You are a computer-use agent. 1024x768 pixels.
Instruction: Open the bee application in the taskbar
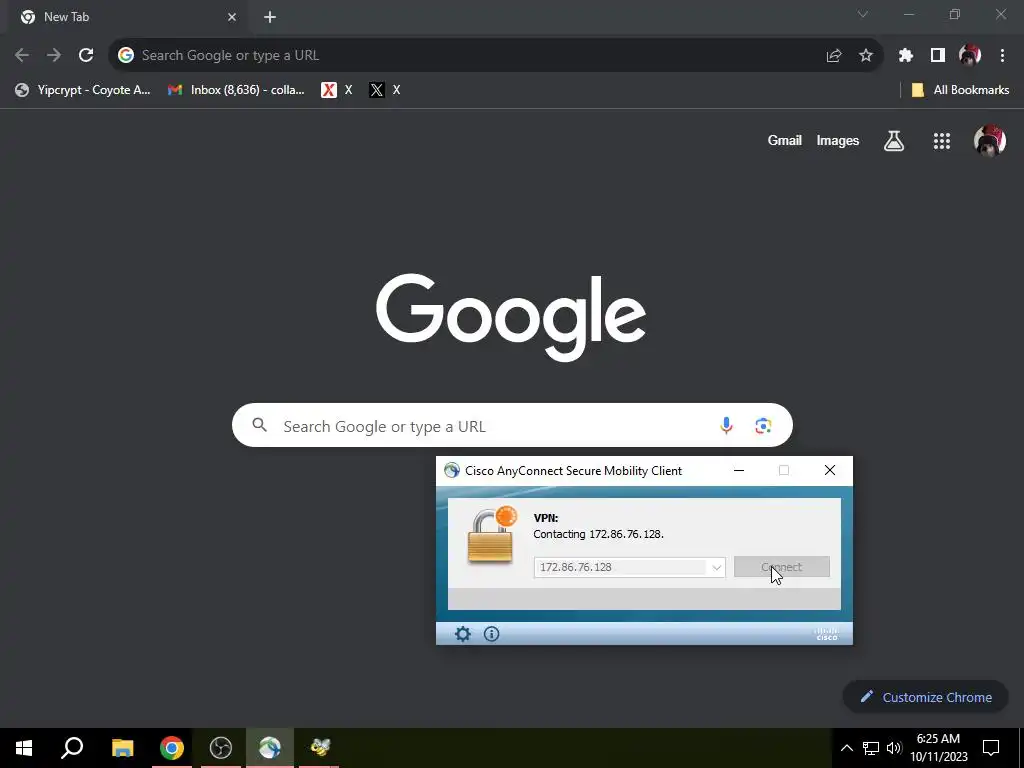319,748
